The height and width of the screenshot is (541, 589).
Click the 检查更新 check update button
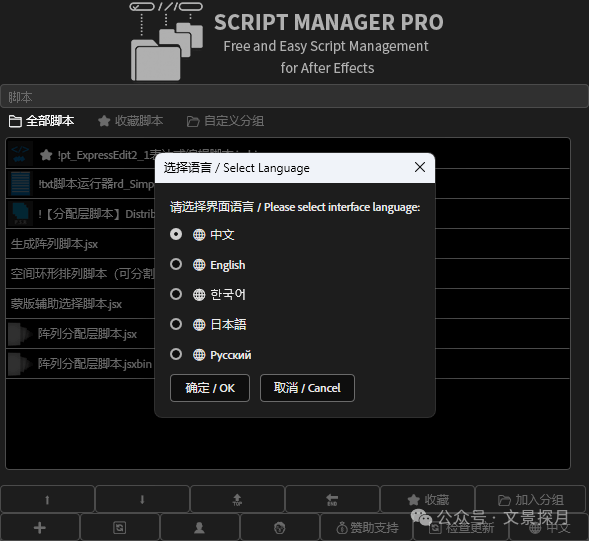[461, 527]
